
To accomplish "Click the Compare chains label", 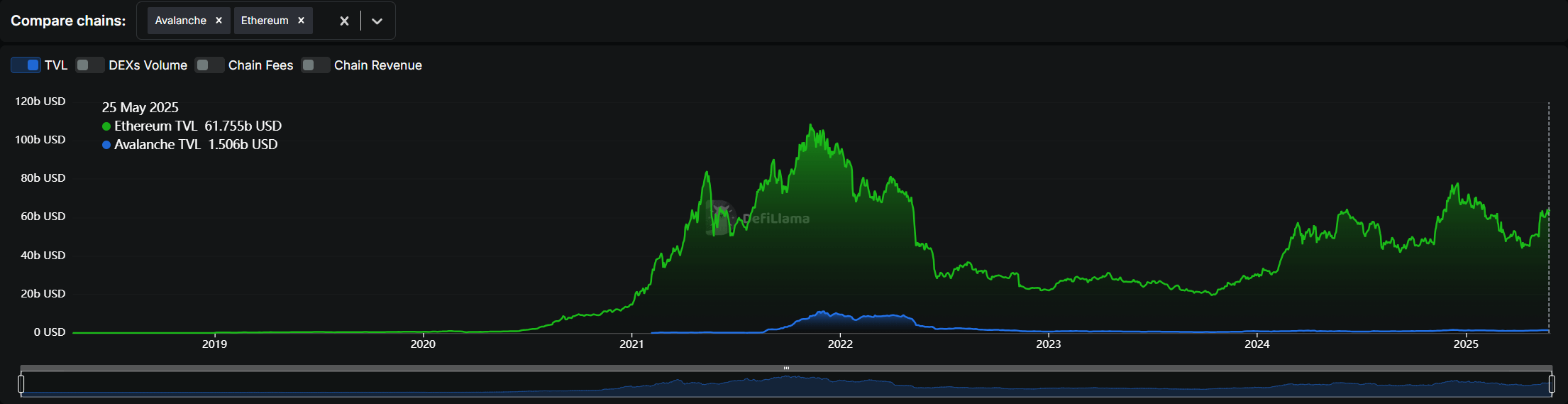I will [68, 21].
